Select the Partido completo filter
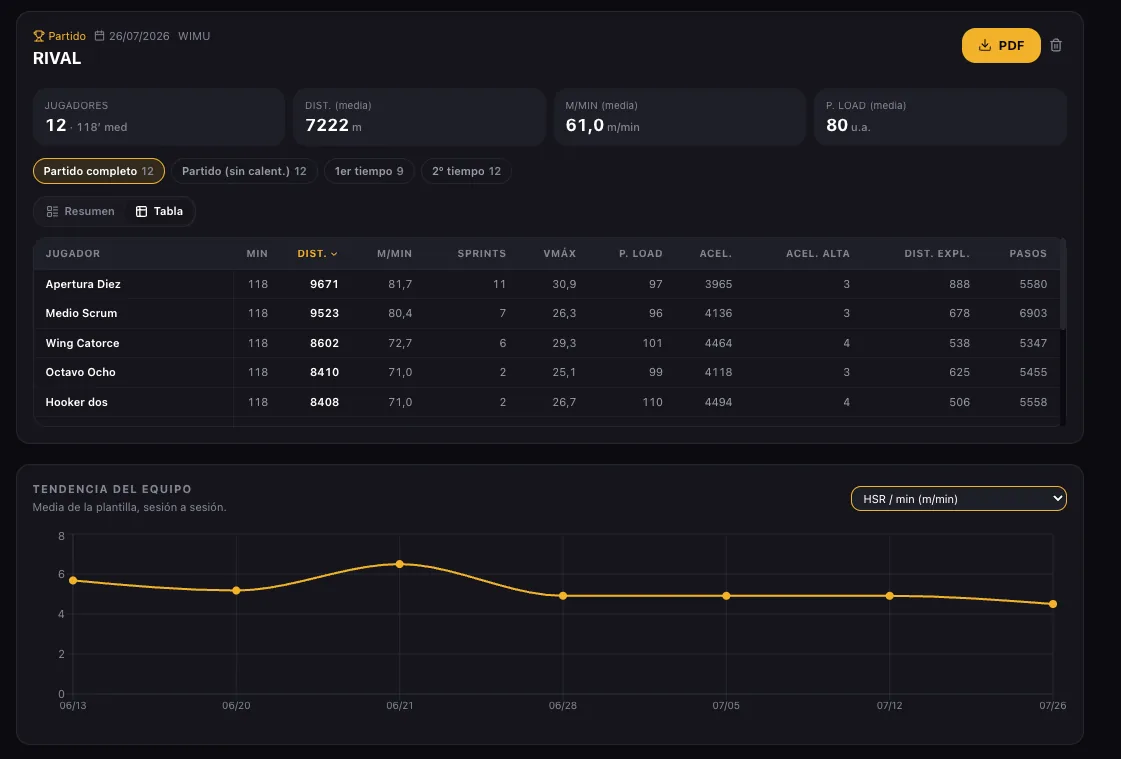Viewport: 1121px width, 759px height. pos(99,171)
